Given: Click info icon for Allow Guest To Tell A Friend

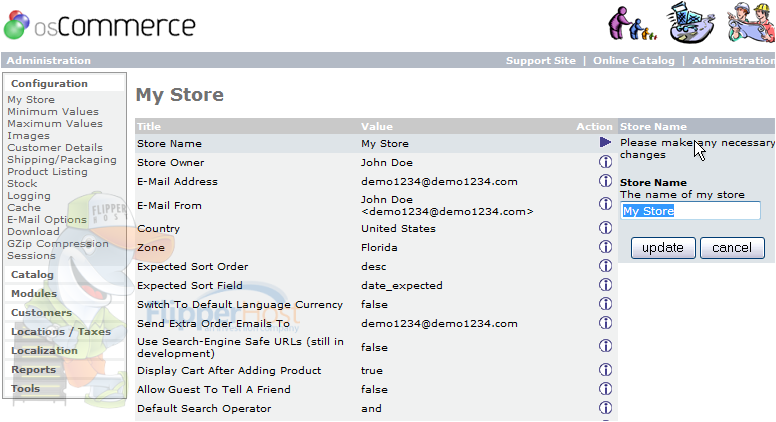Looking at the screenshot, I should coord(605,388).
